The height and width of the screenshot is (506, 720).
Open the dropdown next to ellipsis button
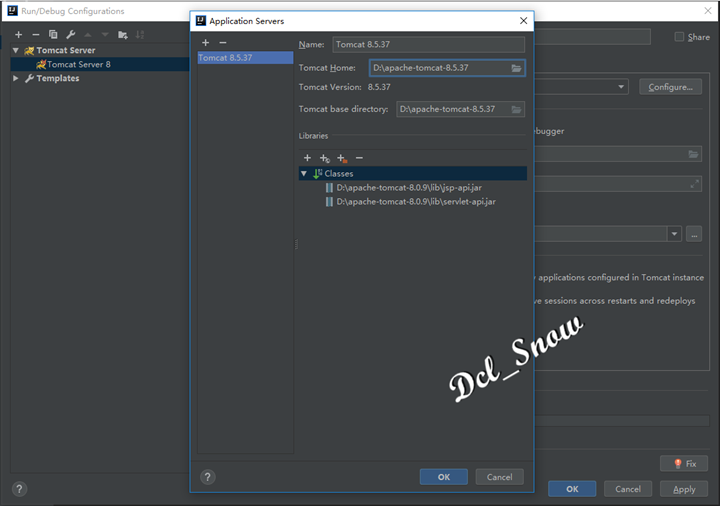[x=674, y=234]
